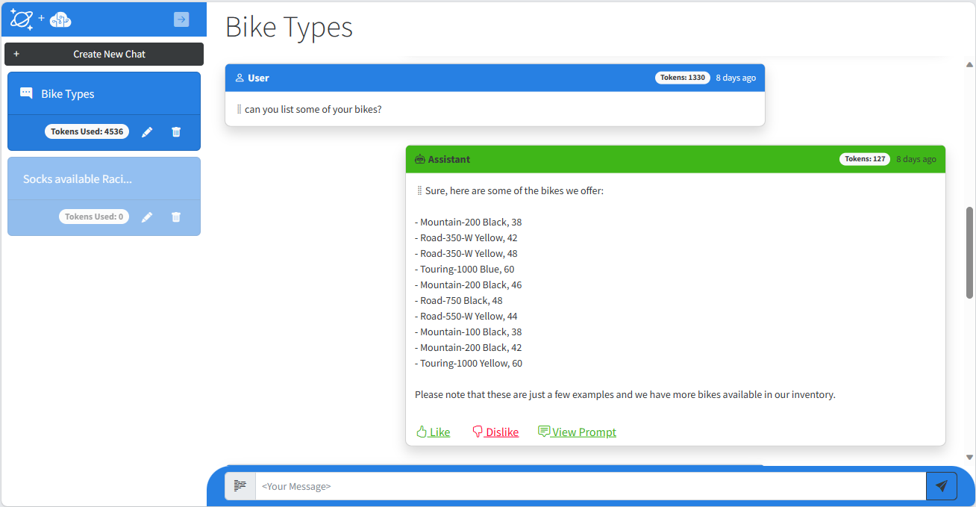Click the user message 'can you list some of your bikes?'
Screen dimensions: 976x507
coord(313,109)
